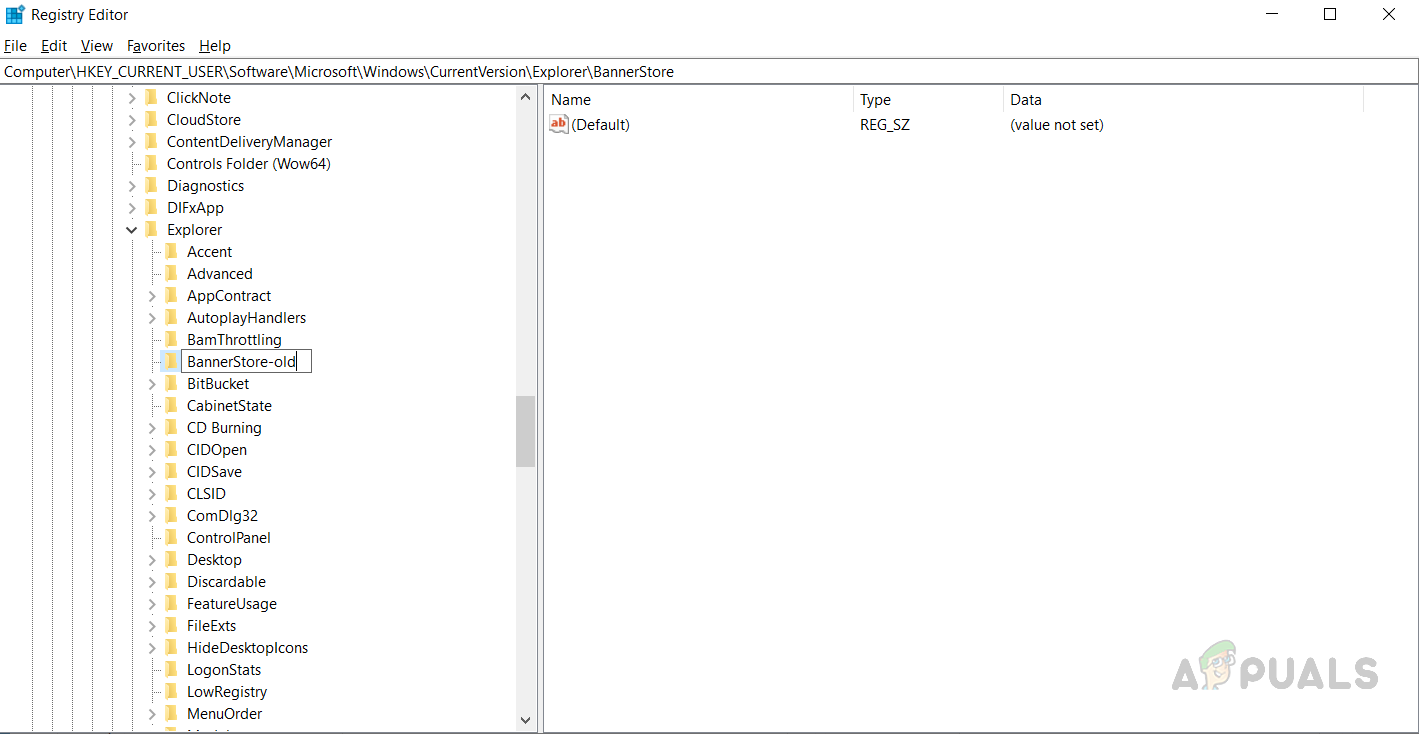Select the Controls Folder (Wow64) key
Viewport: 1419px width, 734px height.
[x=249, y=163]
